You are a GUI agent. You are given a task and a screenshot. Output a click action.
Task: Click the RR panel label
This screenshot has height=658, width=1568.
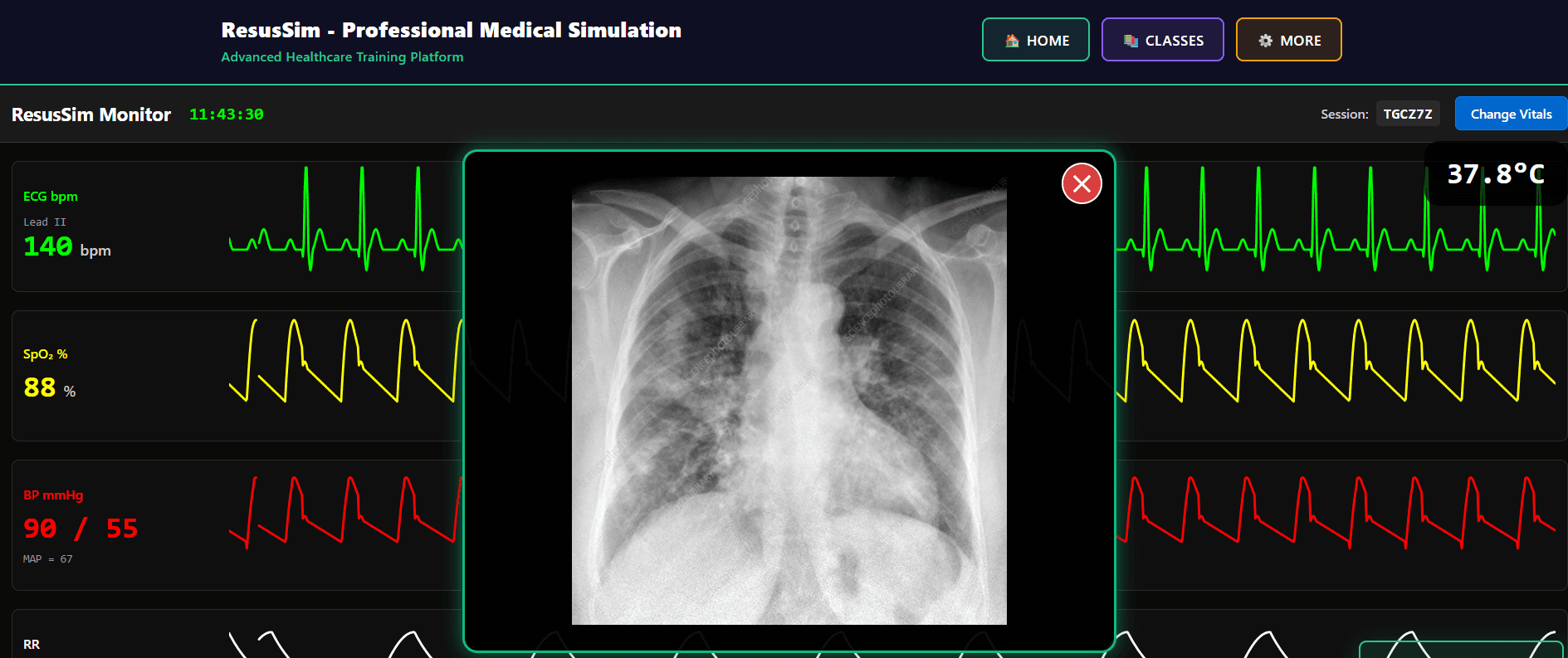tap(32, 645)
